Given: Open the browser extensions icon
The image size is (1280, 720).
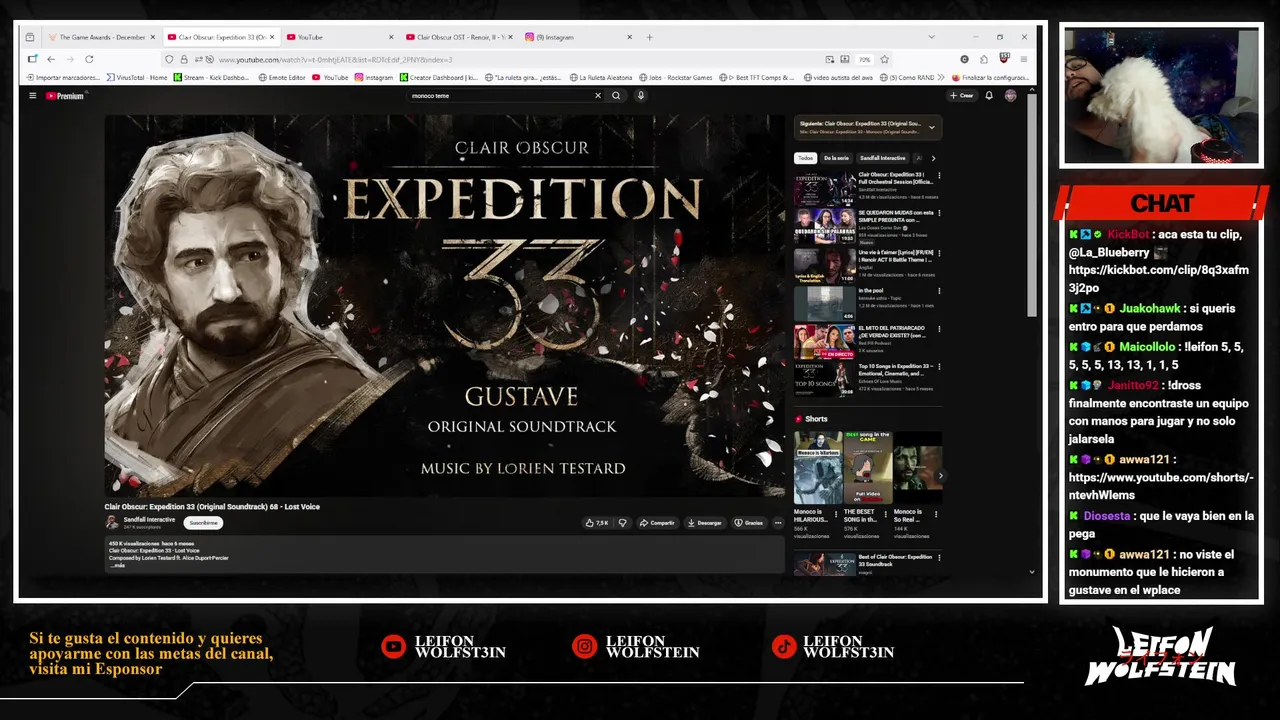Looking at the screenshot, I should coord(984,59).
